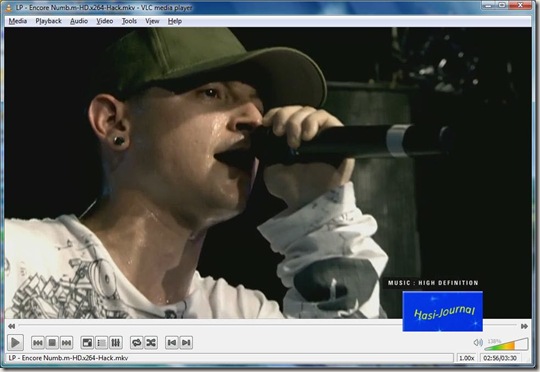The image size is (540, 372).
Task: Skip to previous media in playlist
Action: (38, 343)
